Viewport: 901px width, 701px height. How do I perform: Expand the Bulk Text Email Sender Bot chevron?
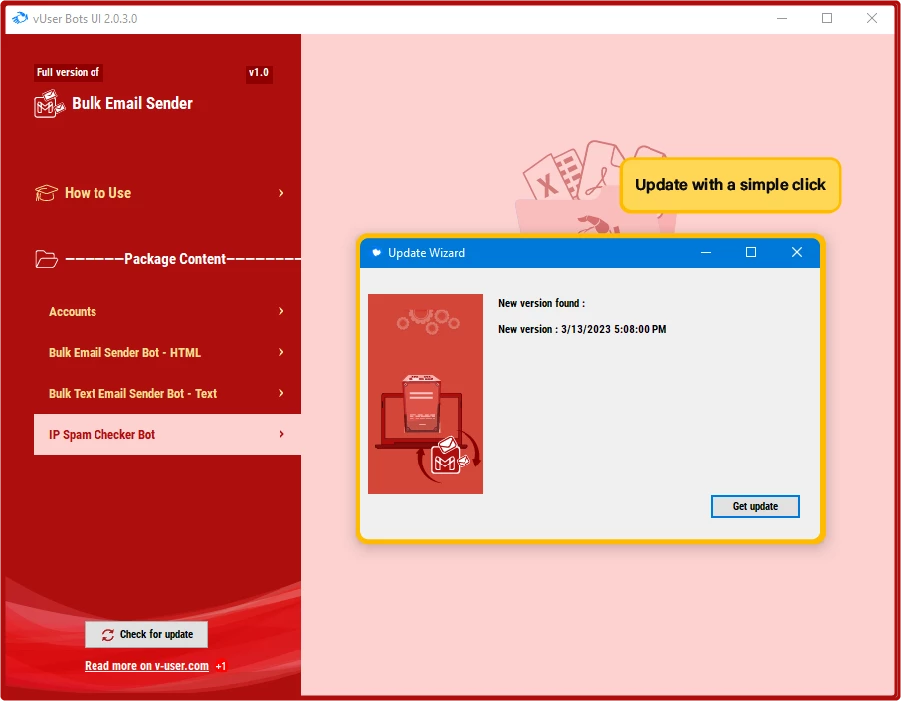click(281, 394)
